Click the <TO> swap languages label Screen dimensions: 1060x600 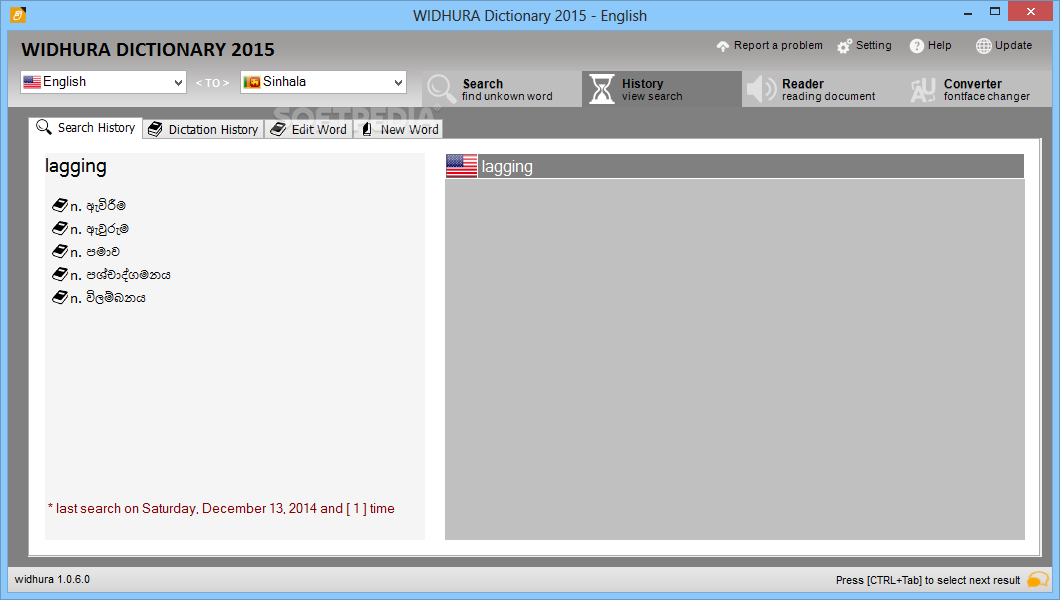212,83
